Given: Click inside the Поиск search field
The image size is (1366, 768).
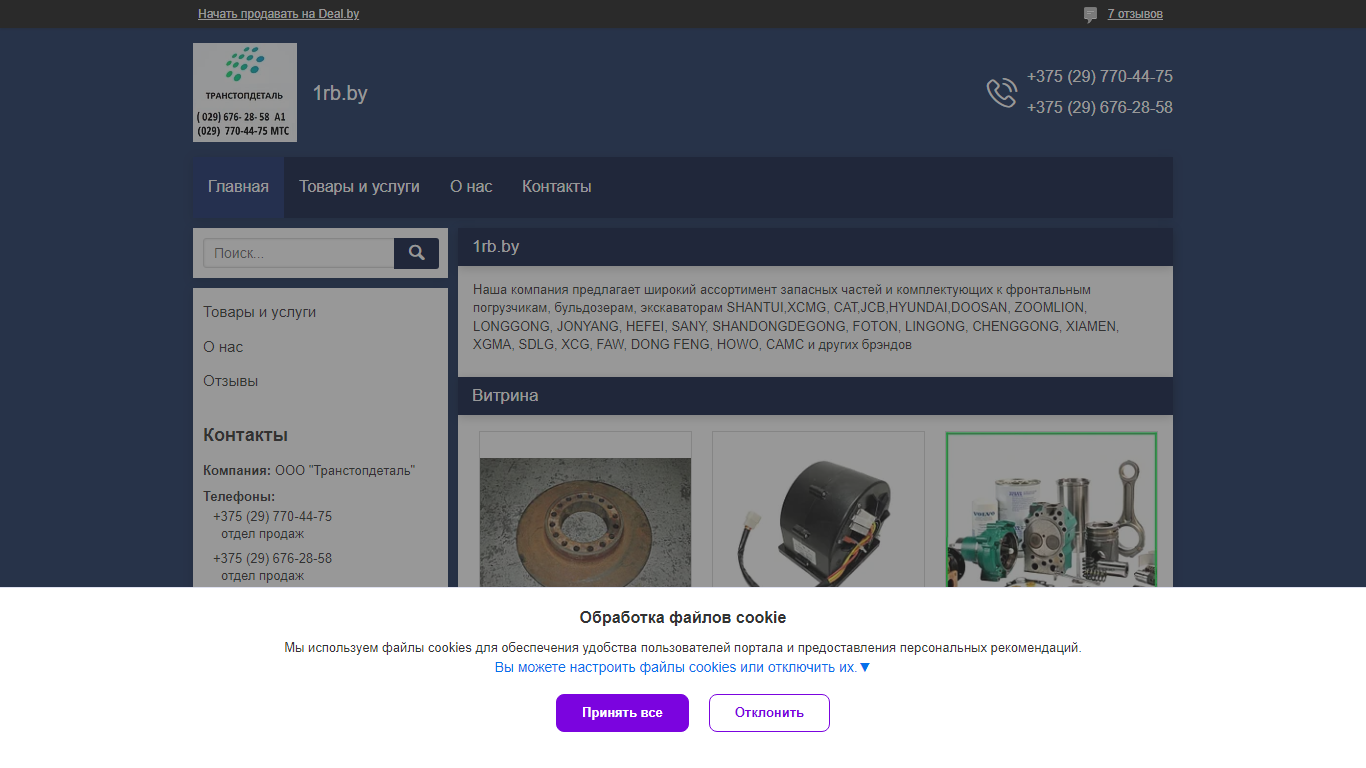Looking at the screenshot, I should point(298,253).
